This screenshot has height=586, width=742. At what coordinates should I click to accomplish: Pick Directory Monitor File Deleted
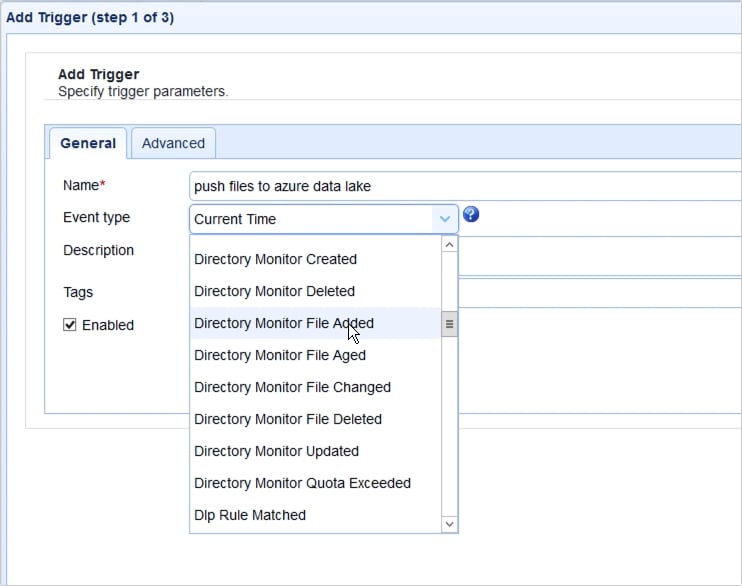click(x=288, y=419)
